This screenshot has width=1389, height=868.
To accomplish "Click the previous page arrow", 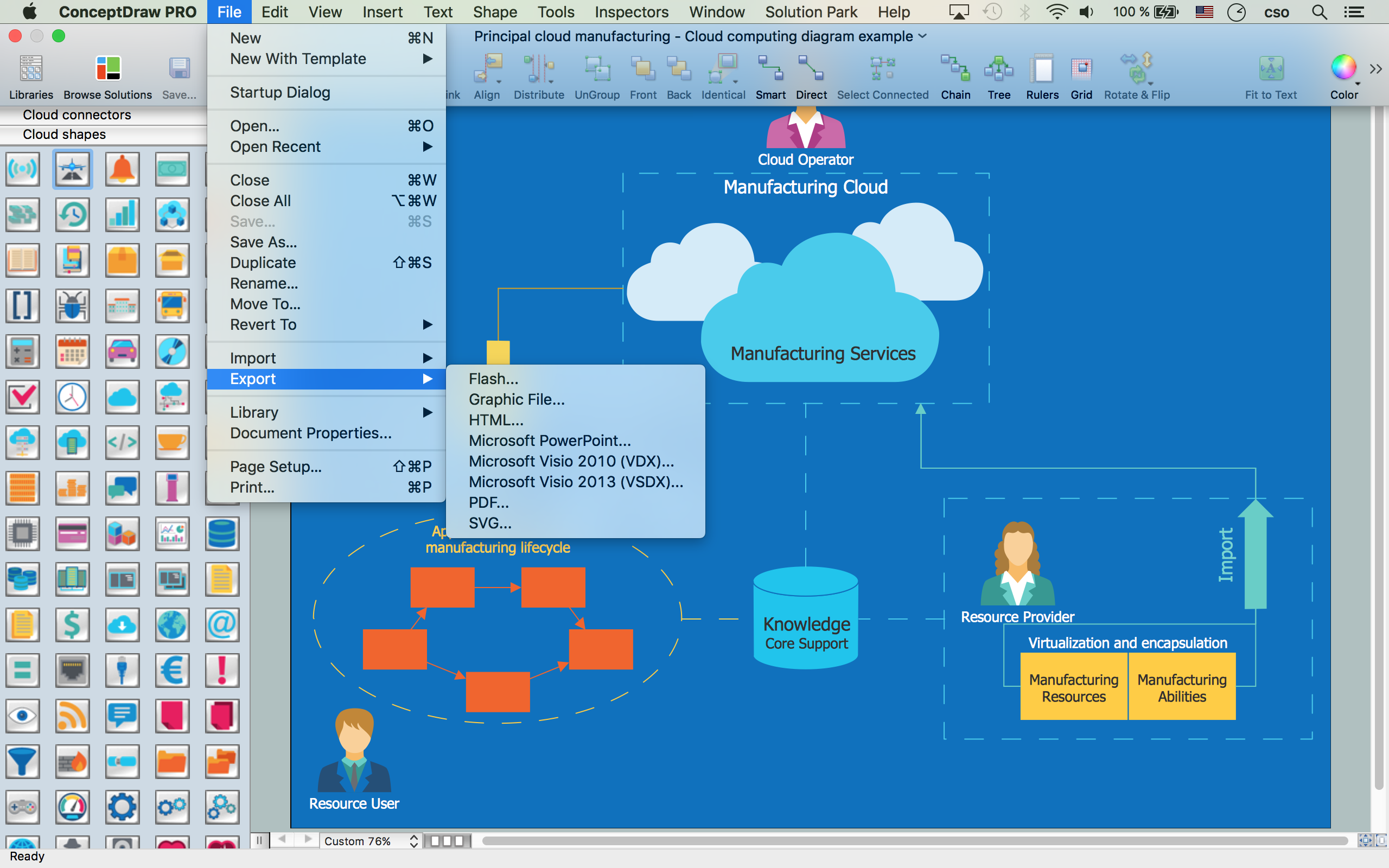I will tap(282, 840).
